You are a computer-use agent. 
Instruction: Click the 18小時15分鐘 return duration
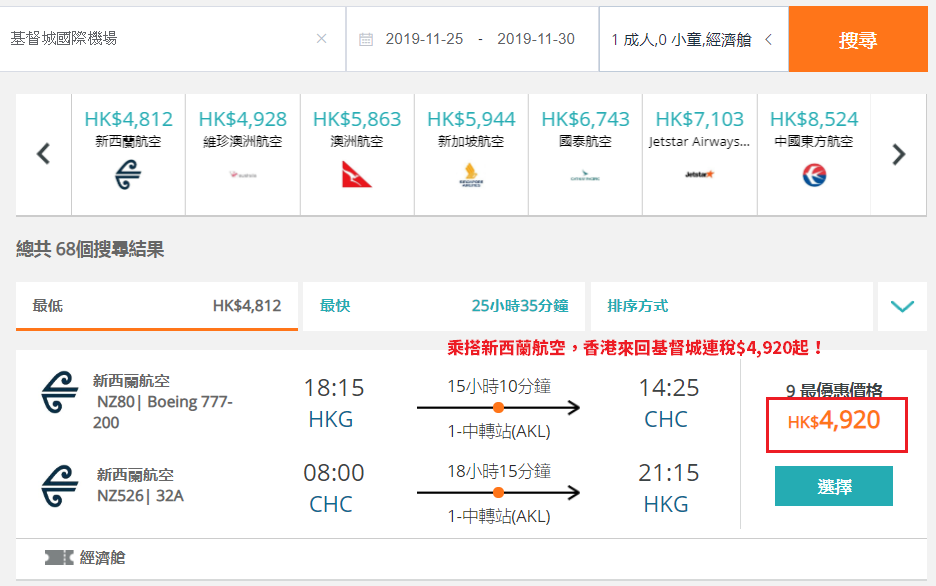[499, 471]
